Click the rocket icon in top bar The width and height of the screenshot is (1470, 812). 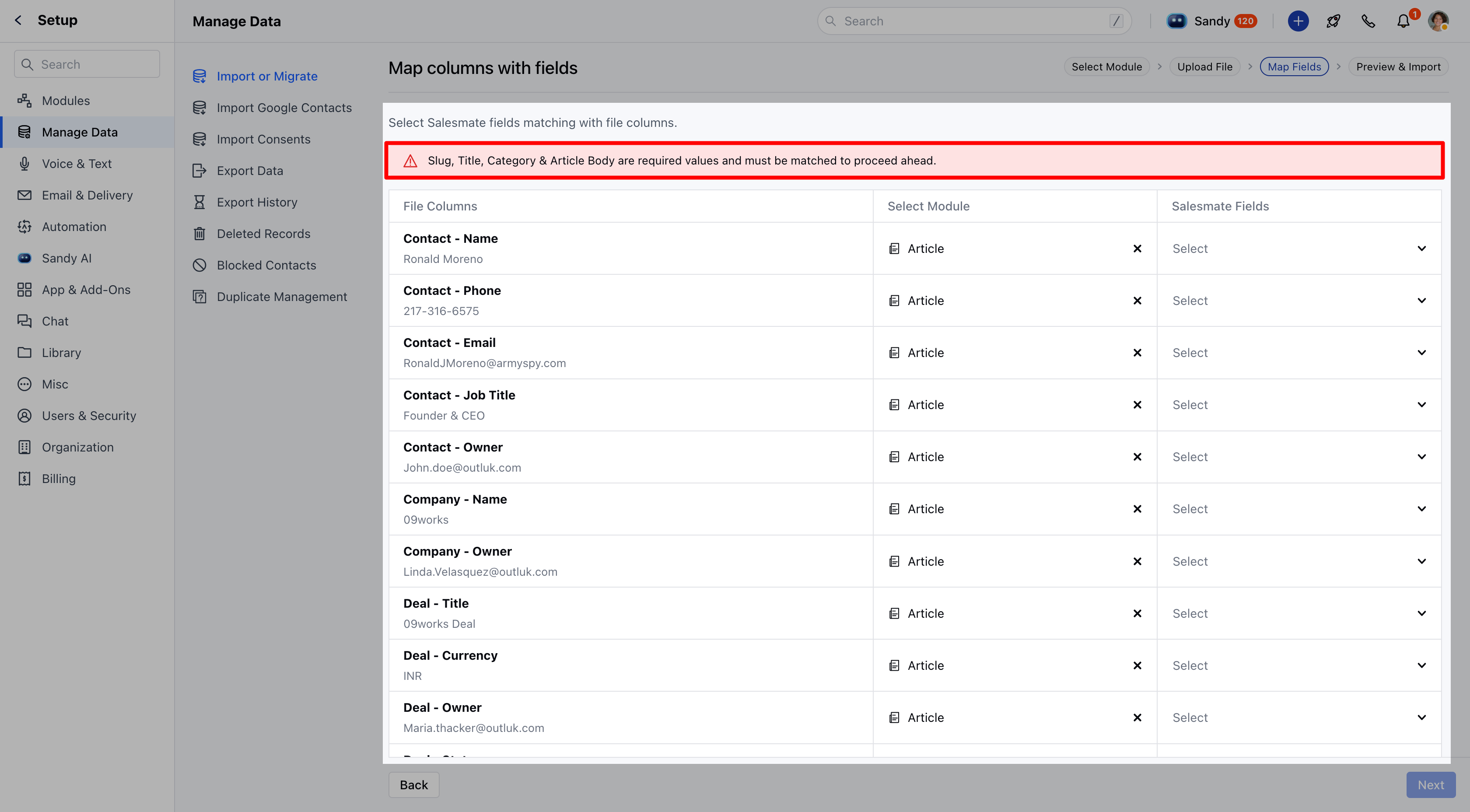1333,21
